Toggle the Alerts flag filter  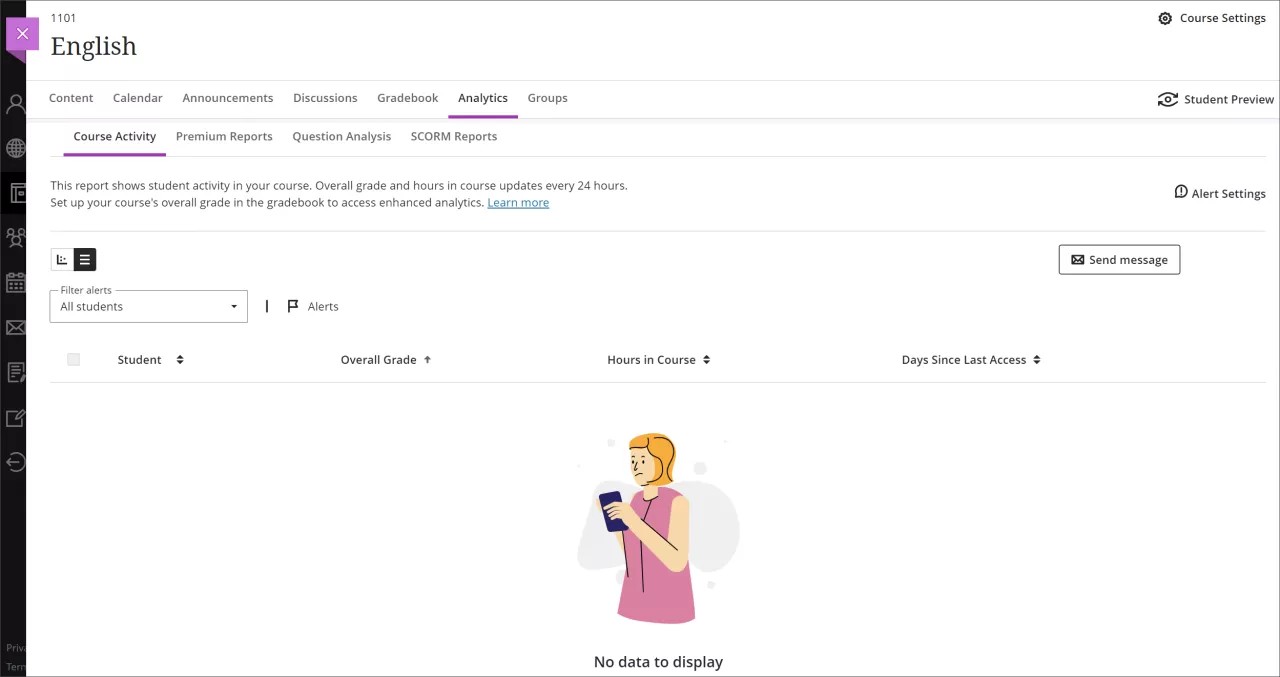(x=311, y=306)
